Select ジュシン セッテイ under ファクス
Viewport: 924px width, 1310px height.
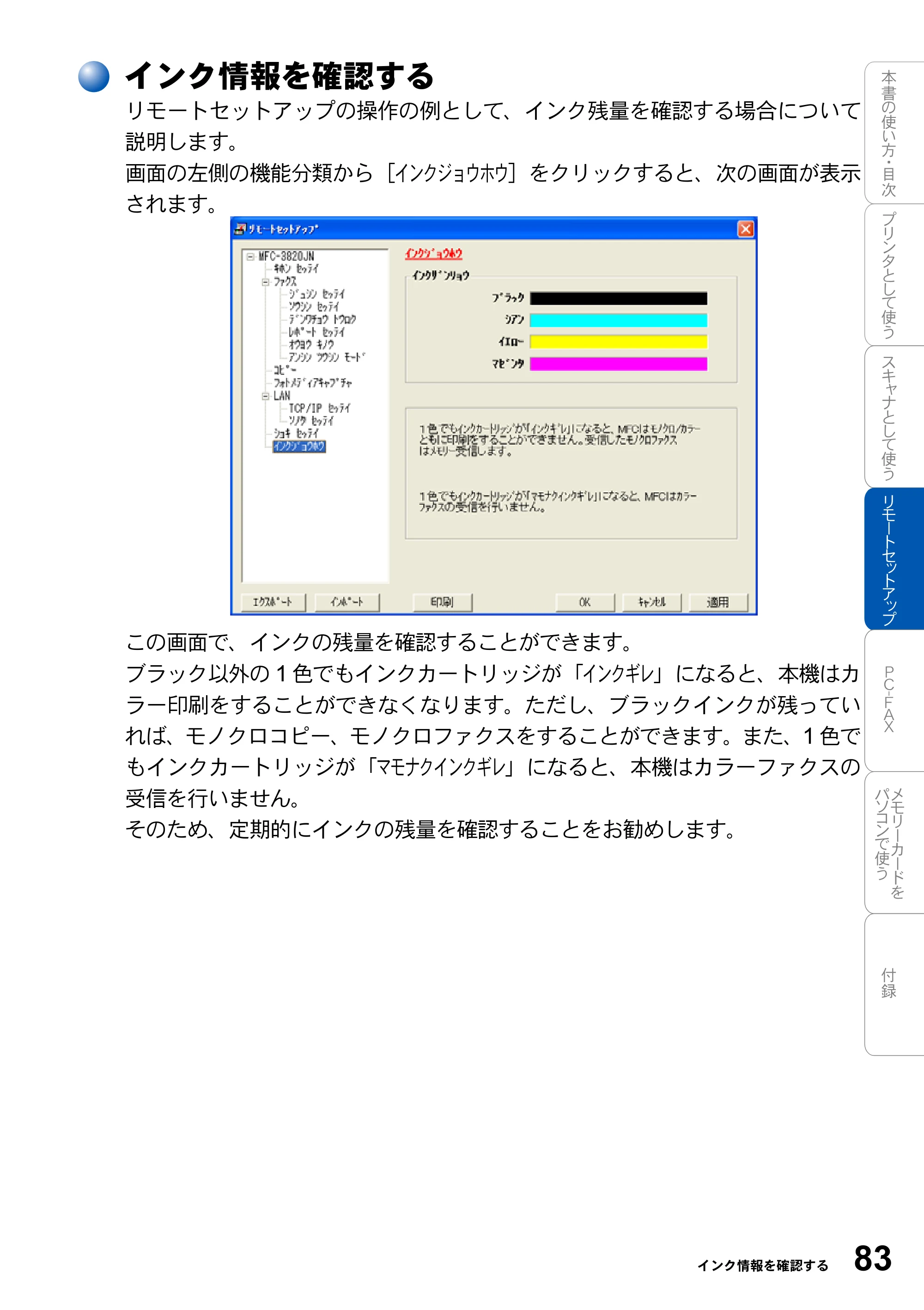click(x=316, y=294)
